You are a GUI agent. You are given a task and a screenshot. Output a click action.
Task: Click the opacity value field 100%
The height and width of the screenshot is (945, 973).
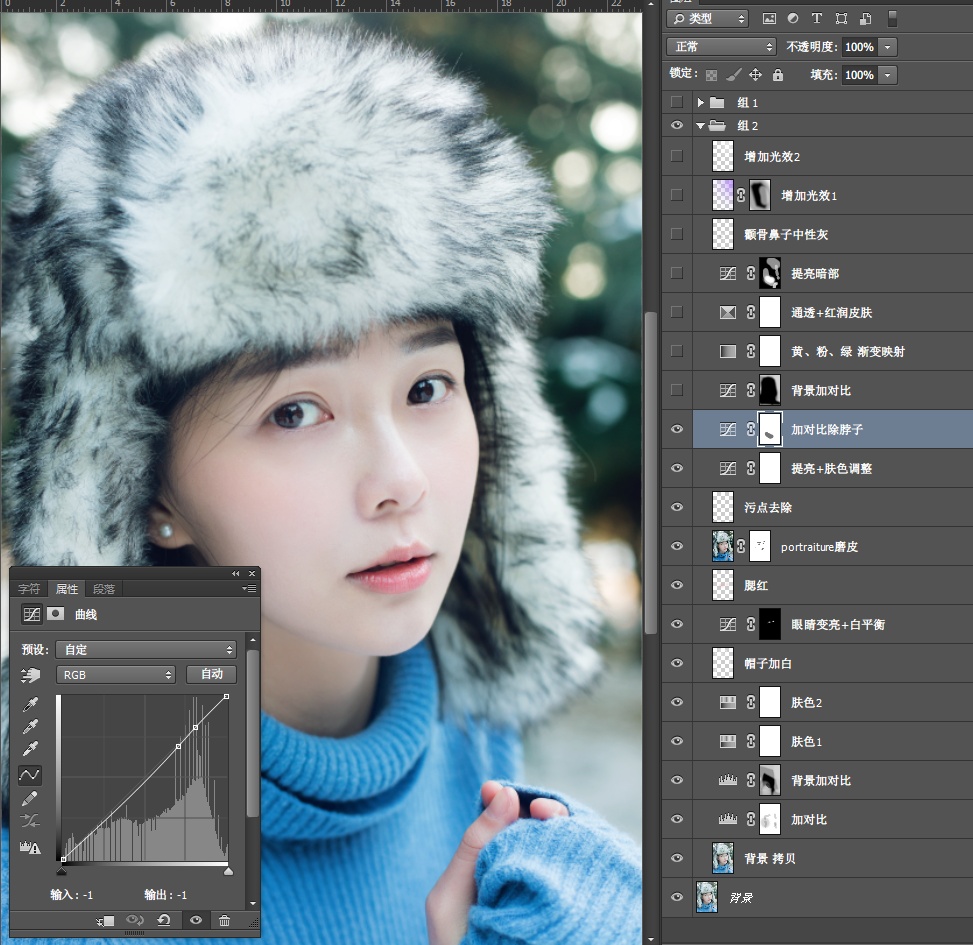tap(859, 47)
